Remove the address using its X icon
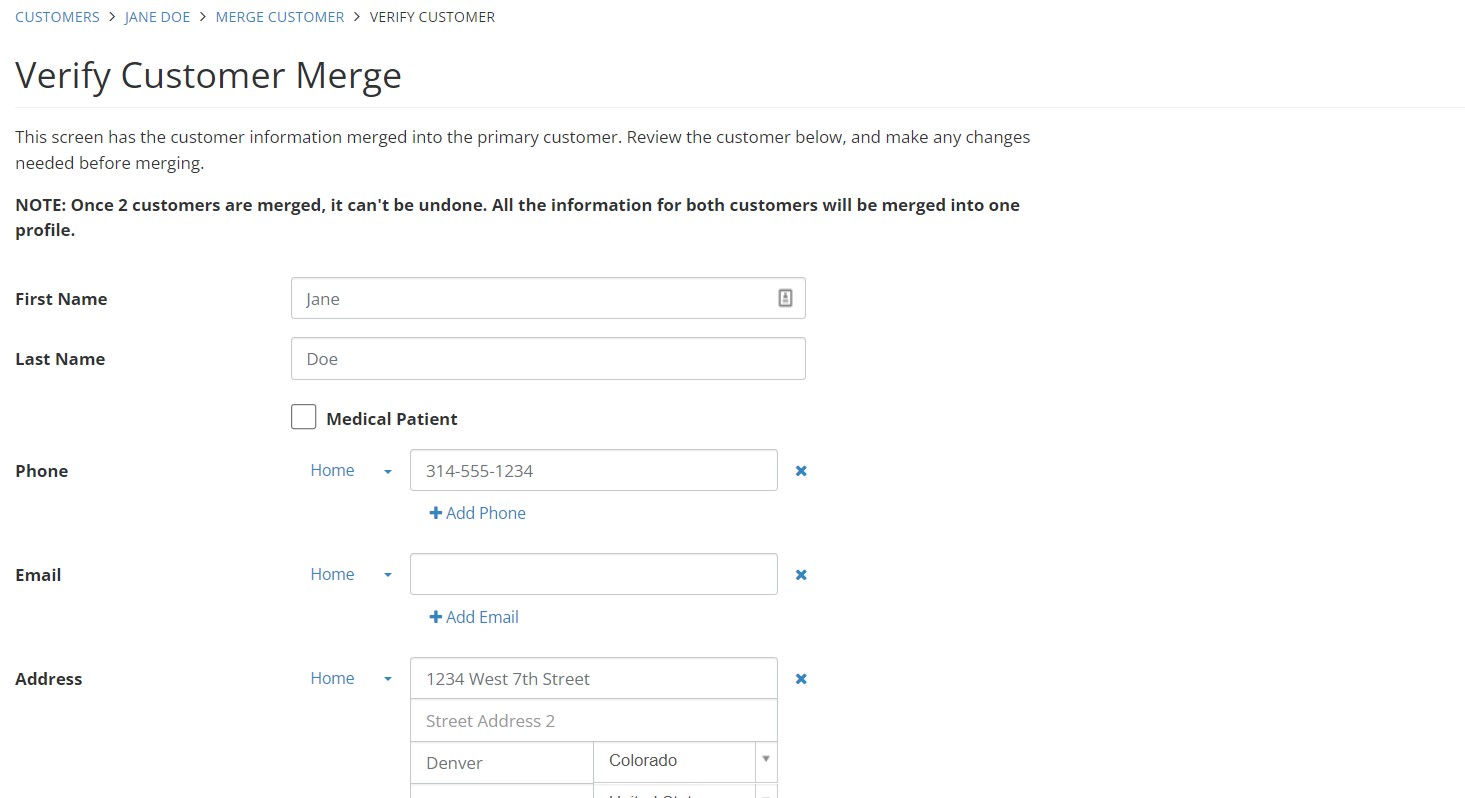The width and height of the screenshot is (1465, 798). [801, 679]
